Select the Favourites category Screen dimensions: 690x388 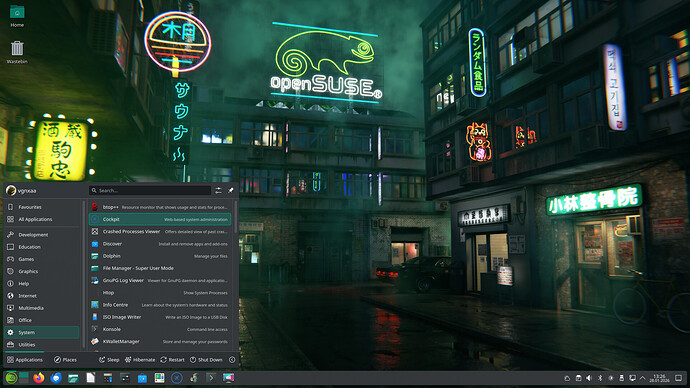point(42,207)
